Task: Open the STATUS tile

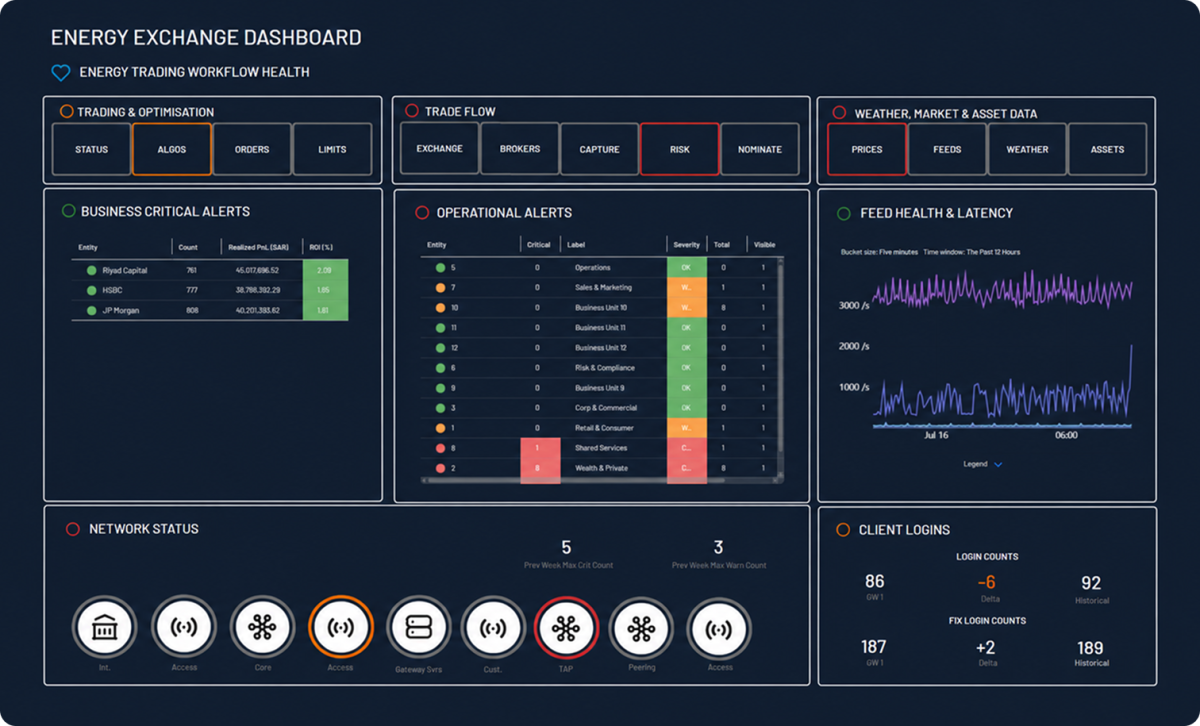Action: [91, 149]
